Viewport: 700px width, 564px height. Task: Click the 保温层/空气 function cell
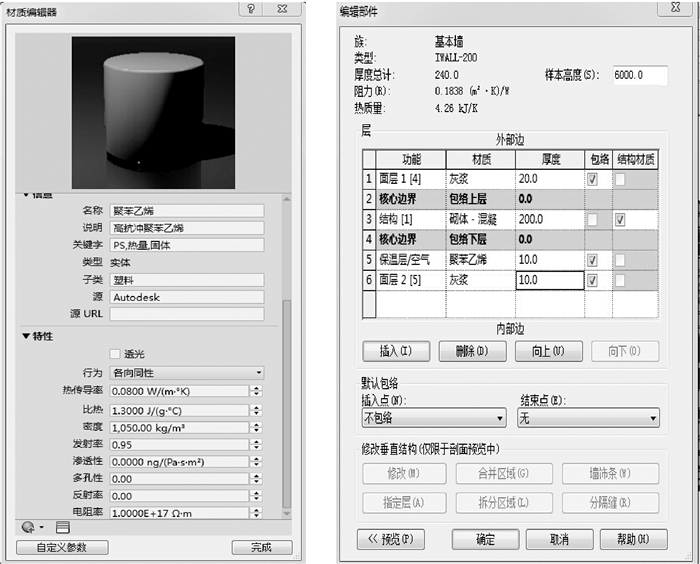411,260
